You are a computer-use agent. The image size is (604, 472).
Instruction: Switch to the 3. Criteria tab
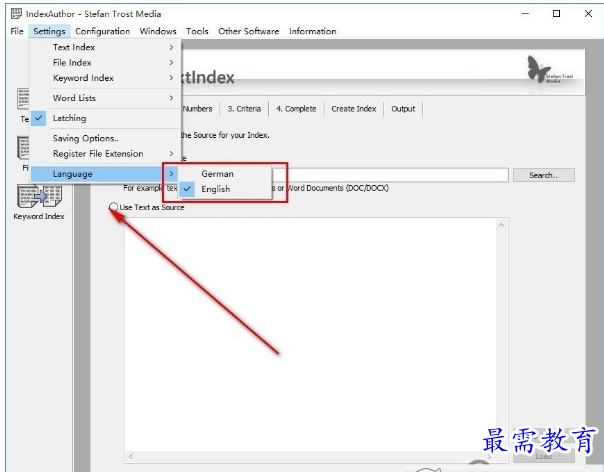244,109
